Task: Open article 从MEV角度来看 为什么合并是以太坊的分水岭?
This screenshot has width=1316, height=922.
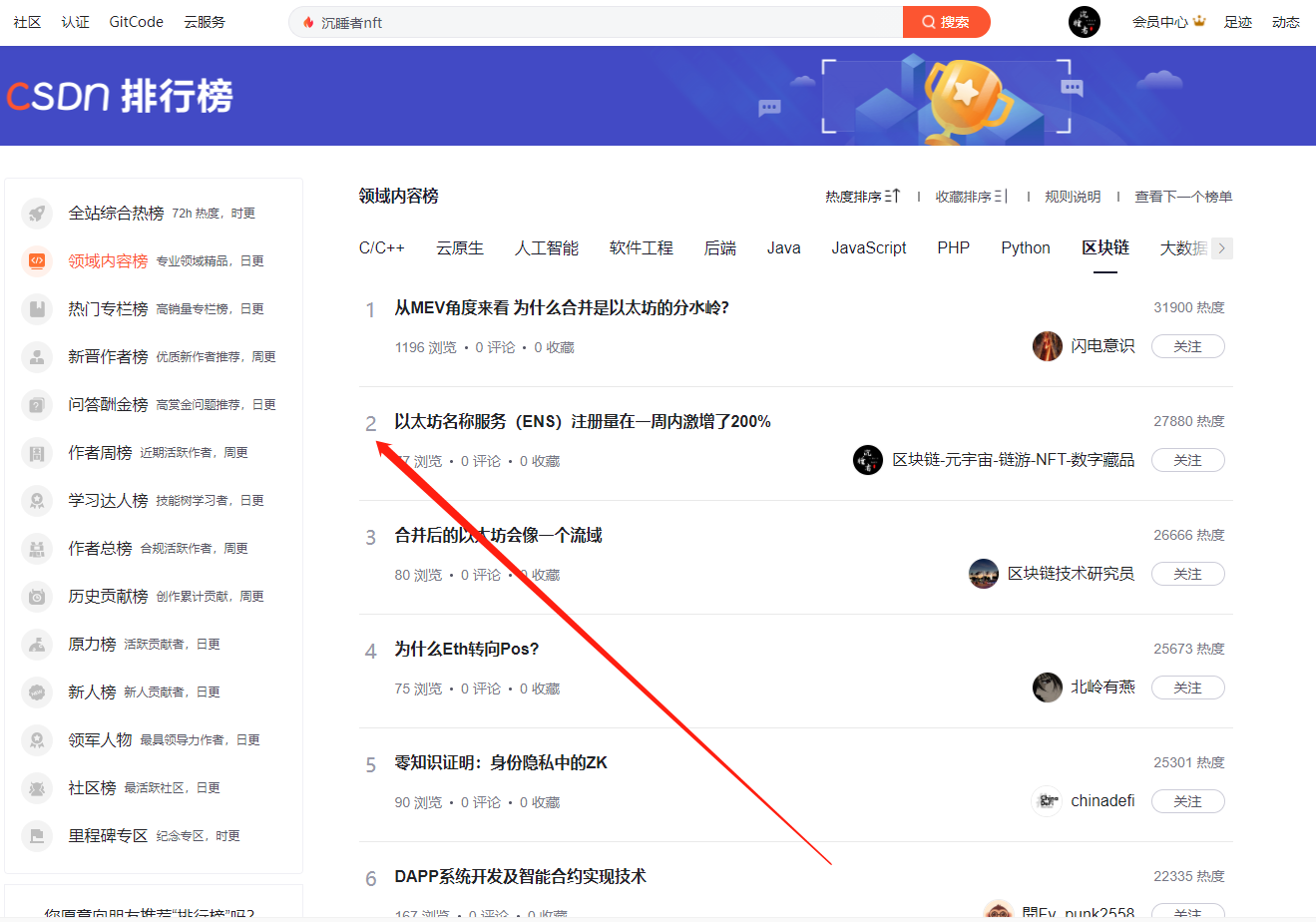Action: coord(562,307)
